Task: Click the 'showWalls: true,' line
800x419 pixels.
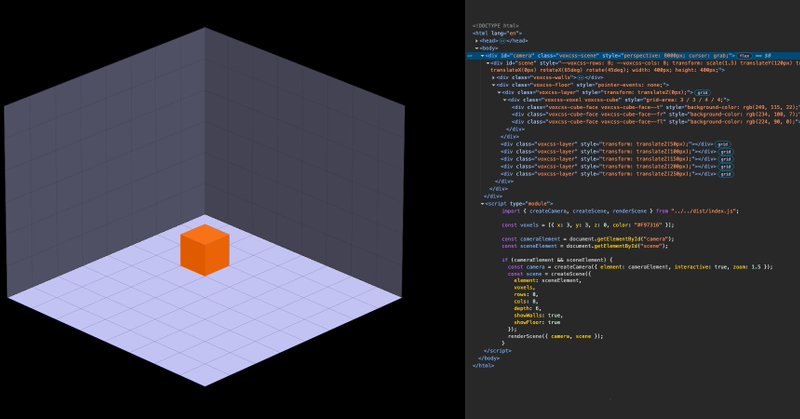Action: (538, 315)
